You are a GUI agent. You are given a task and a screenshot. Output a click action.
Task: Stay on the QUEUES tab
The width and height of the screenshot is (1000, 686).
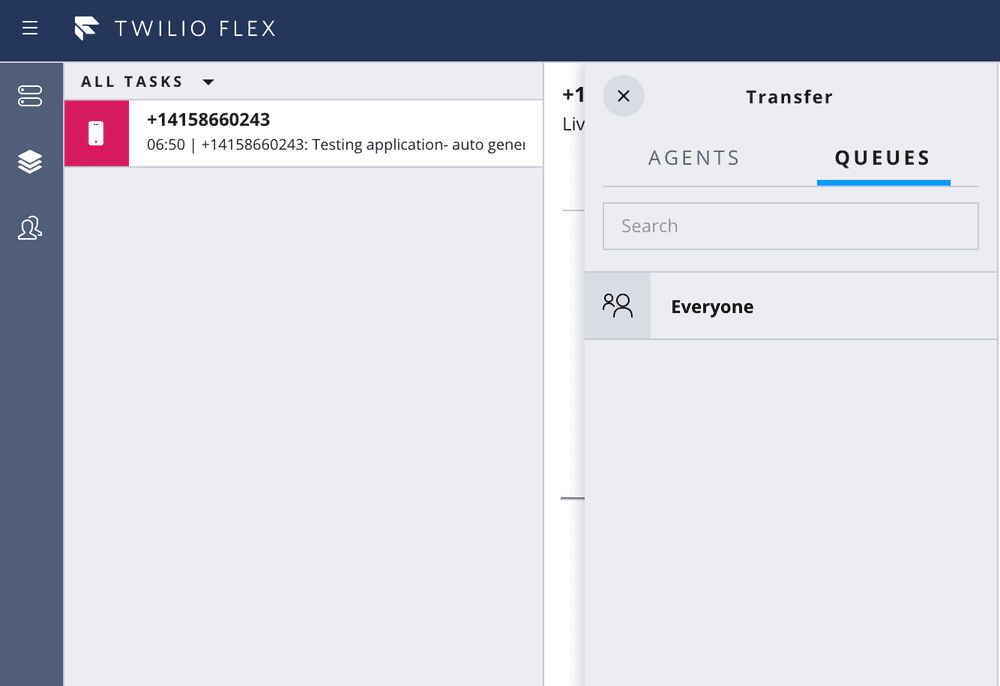883,157
